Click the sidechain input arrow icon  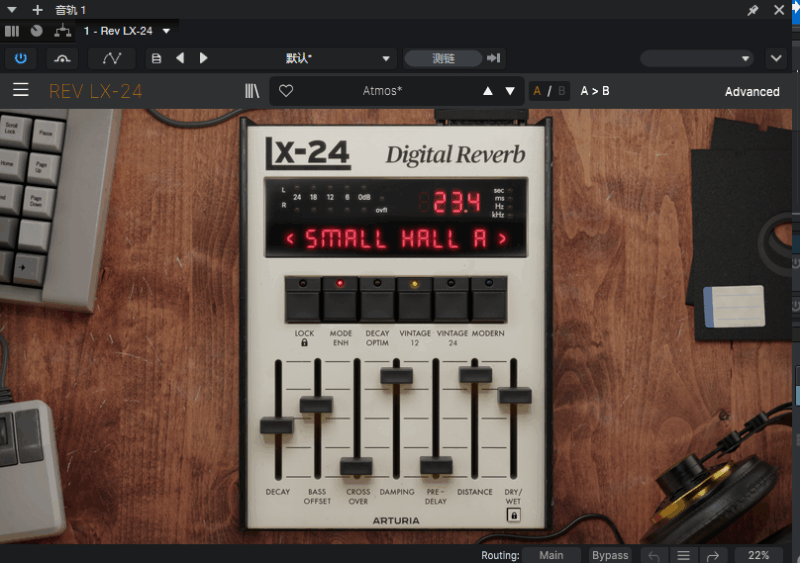[x=493, y=58]
